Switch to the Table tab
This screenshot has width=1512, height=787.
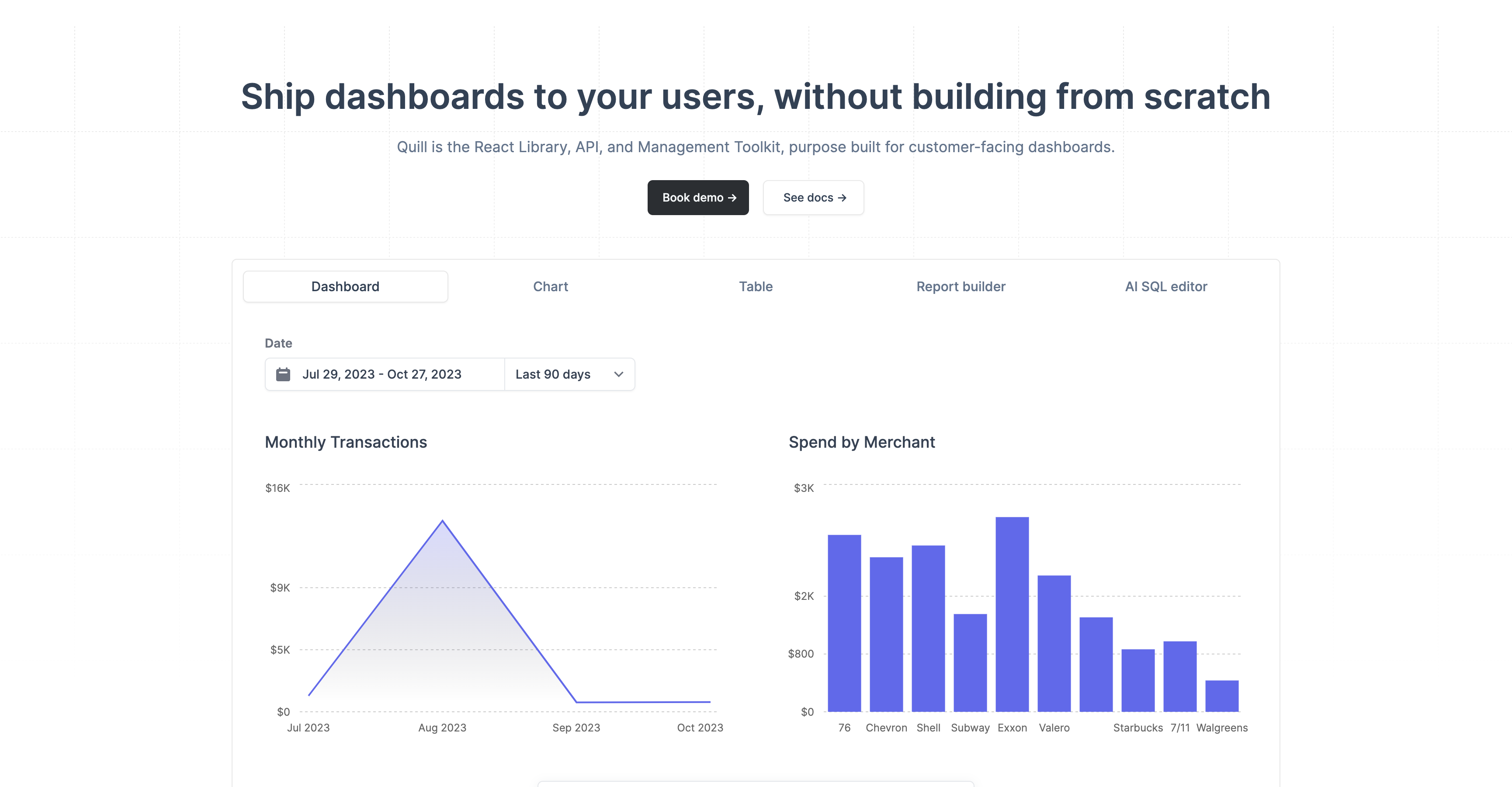pyautogui.click(x=756, y=287)
